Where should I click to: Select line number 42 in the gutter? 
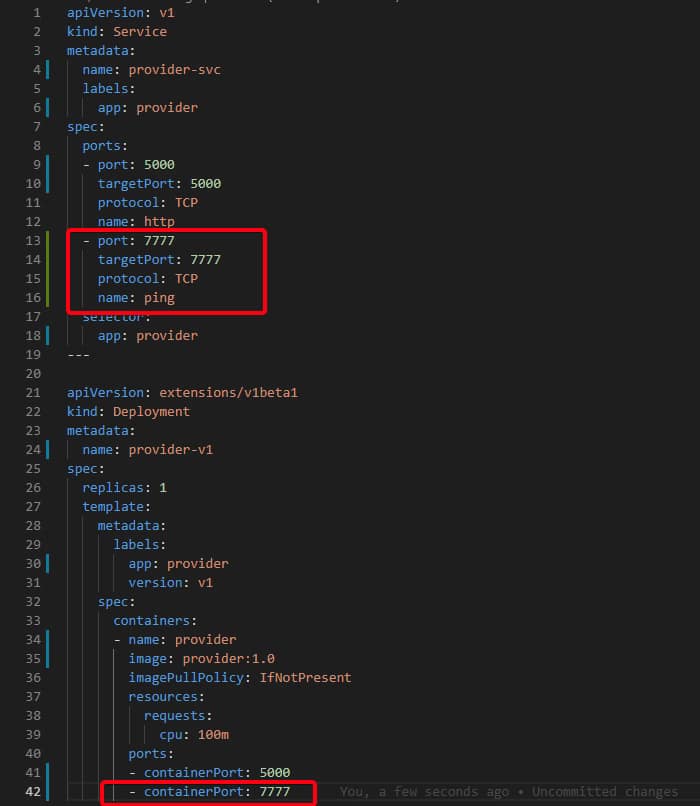pos(33,792)
